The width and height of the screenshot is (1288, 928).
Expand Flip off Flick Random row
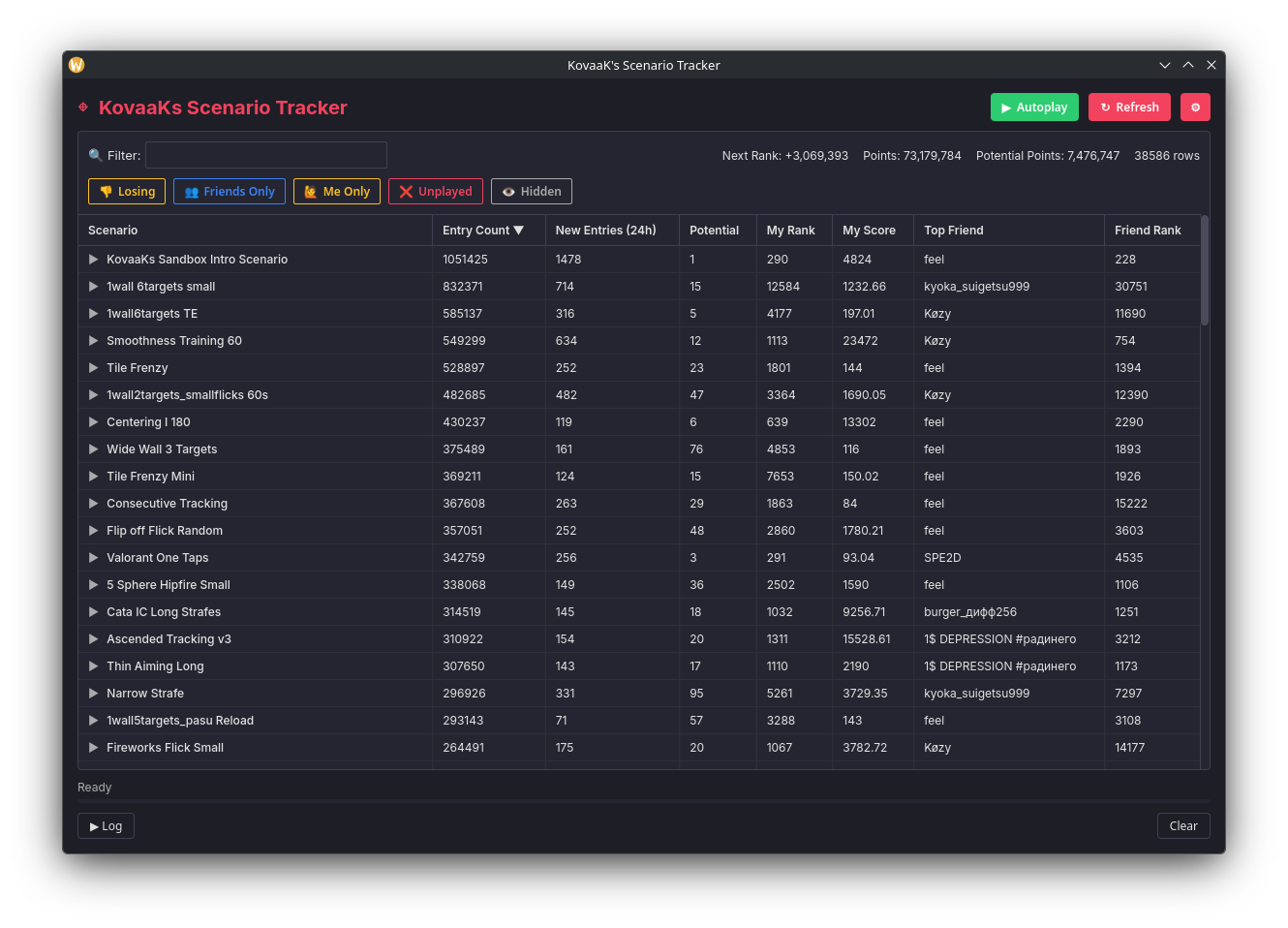click(x=94, y=531)
